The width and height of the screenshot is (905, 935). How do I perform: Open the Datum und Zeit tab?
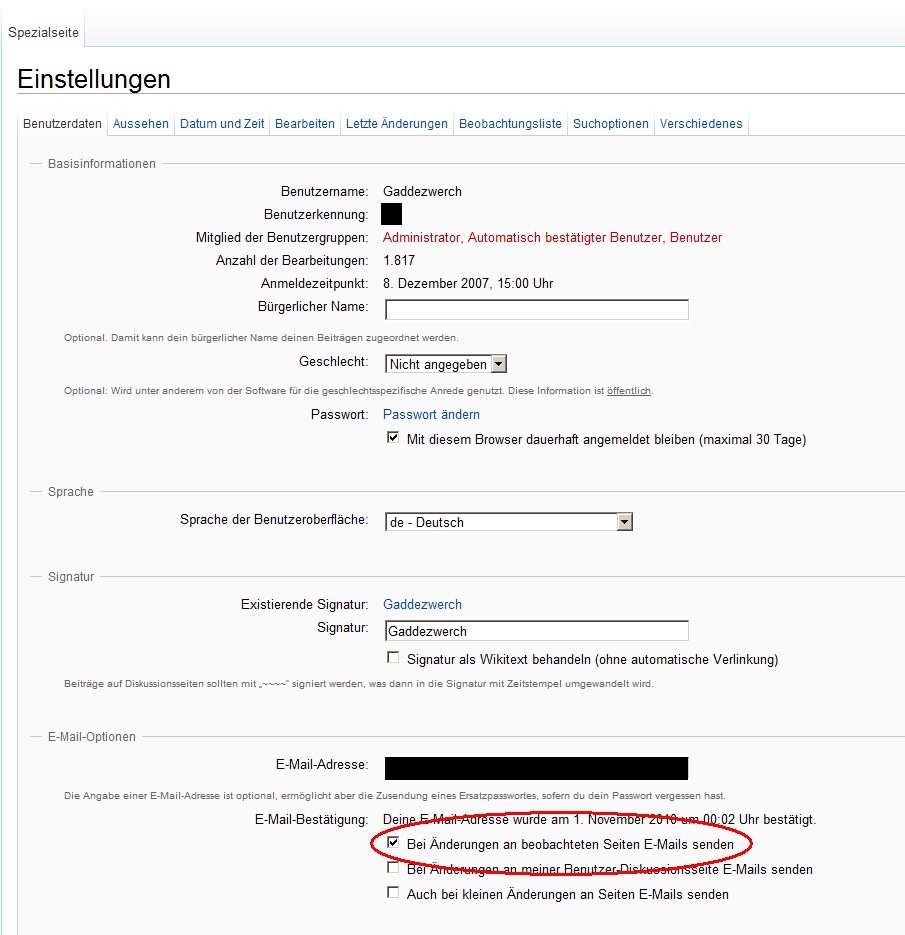(x=222, y=124)
